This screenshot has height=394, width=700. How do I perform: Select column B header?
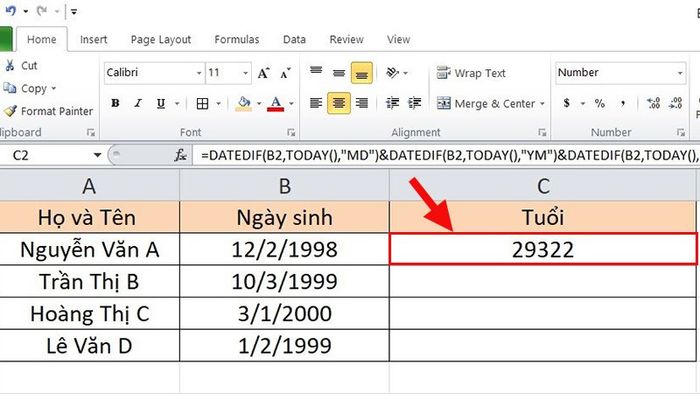pyautogui.click(x=284, y=186)
